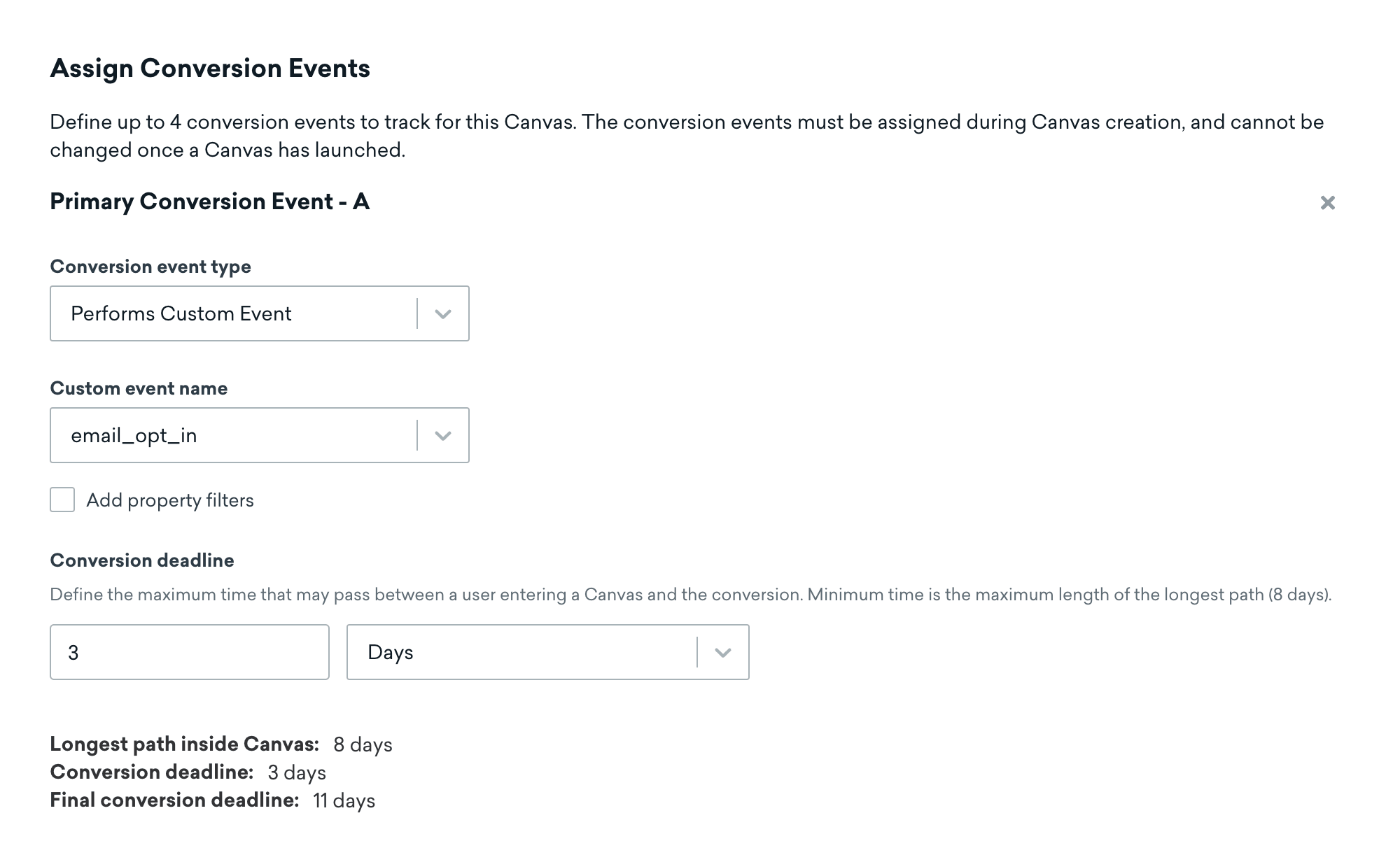
Task: Focus the conversion deadline number field
Action: [189, 652]
